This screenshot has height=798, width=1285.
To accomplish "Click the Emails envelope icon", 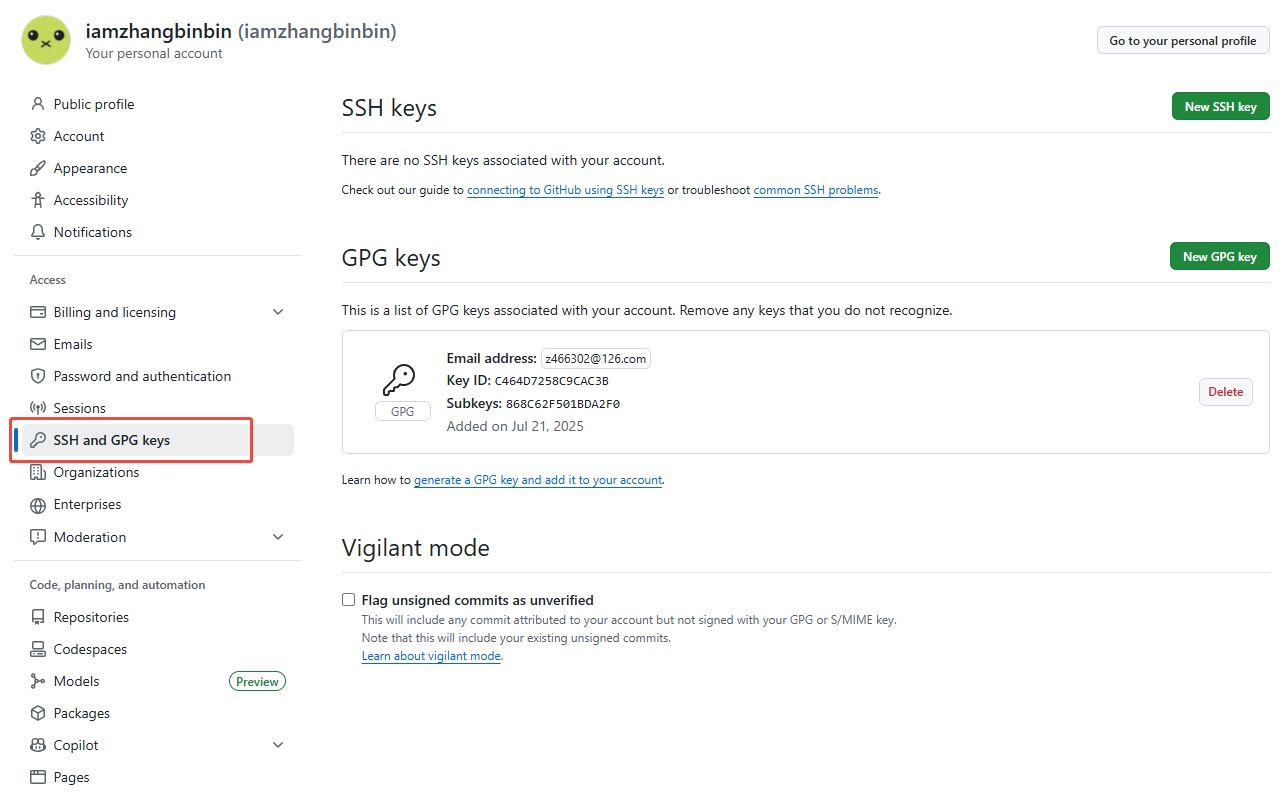I will pyautogui.click(x=37, y=343).
